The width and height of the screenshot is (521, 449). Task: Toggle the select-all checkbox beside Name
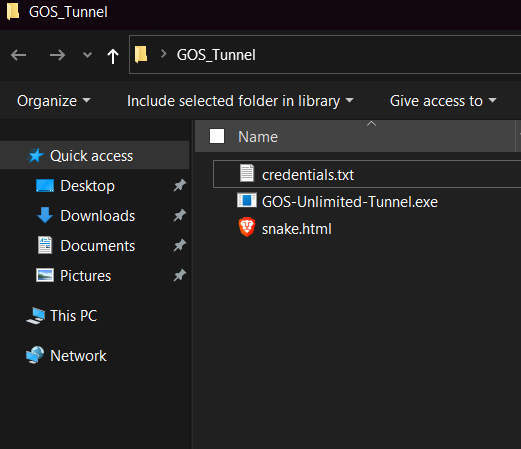tap(217, 136)
